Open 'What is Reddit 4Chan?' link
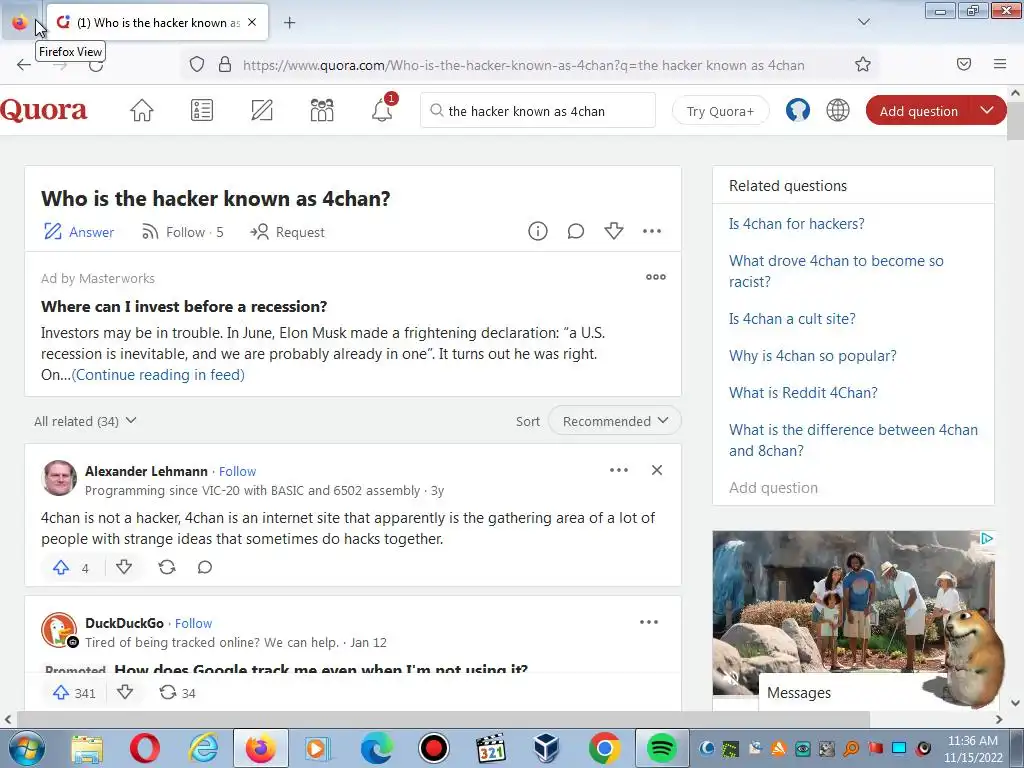Viewport: 1024px width, 768px height. pos(803,392)
